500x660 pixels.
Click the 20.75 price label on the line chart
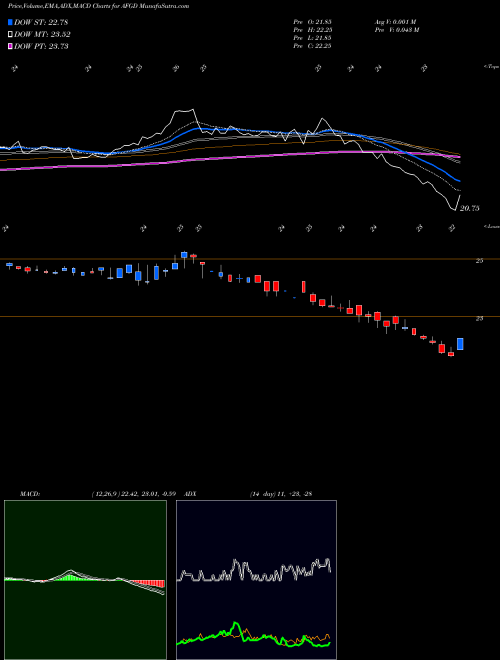[469, 208]
